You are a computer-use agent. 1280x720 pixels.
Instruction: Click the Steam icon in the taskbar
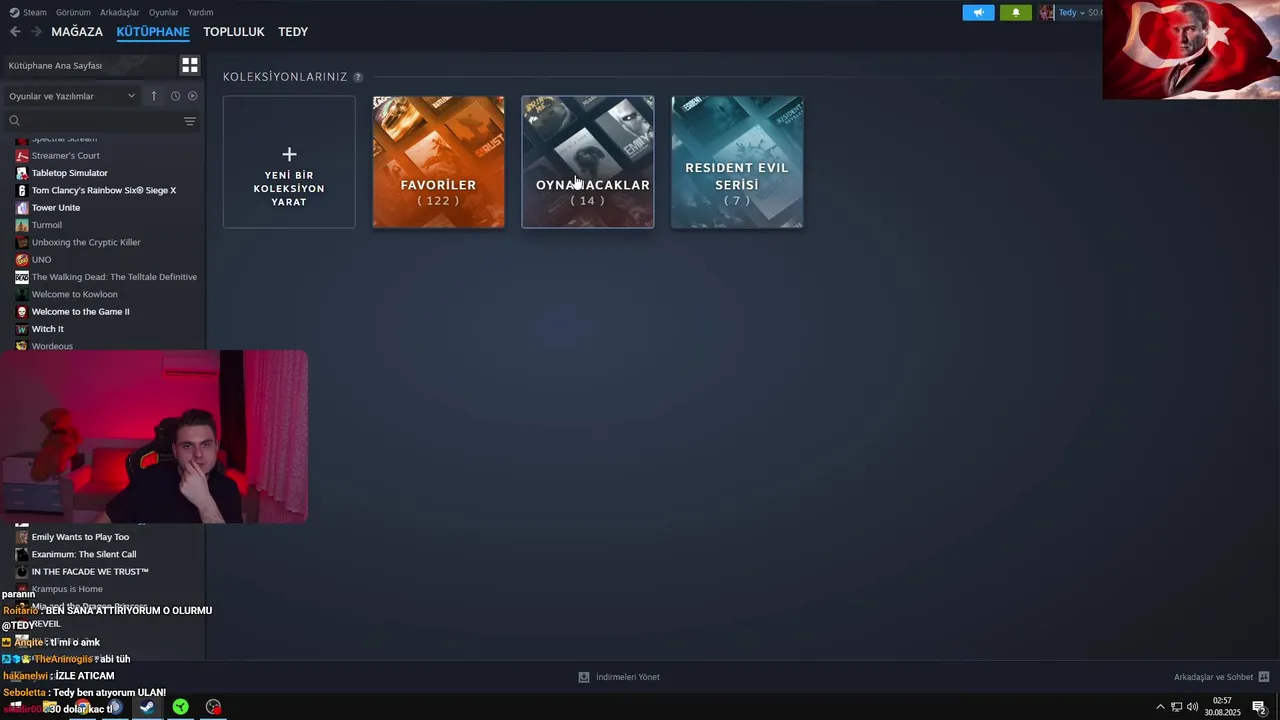tap(147, 707)
